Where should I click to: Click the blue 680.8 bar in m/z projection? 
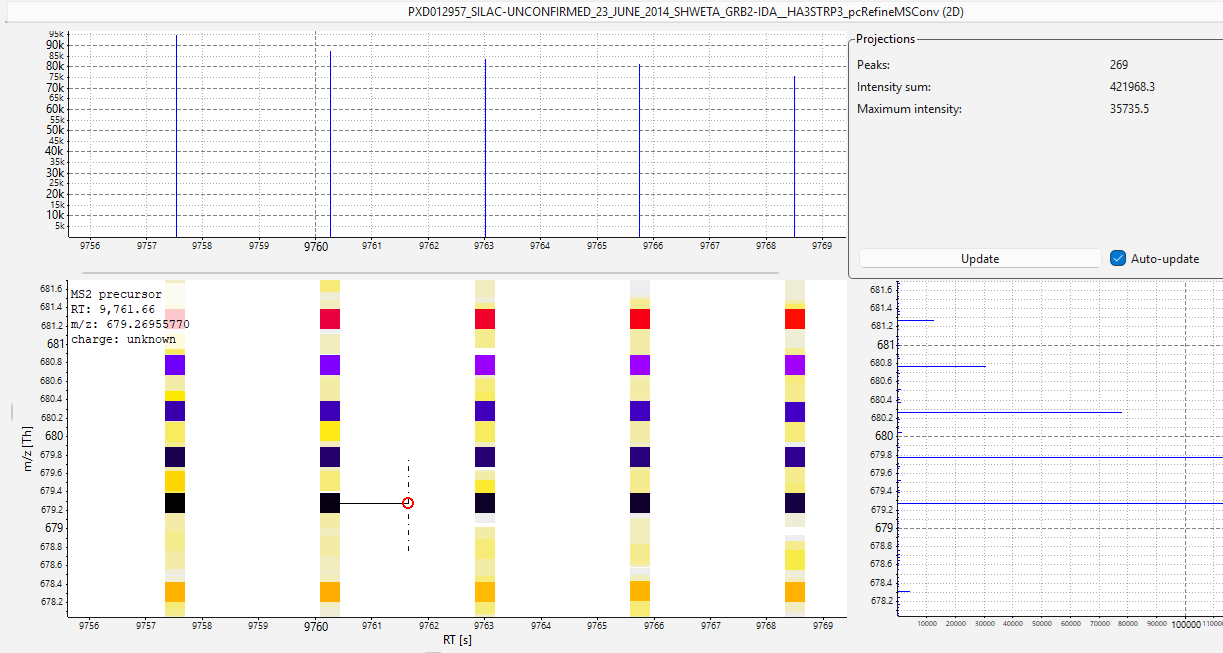(x=942, y=366)
